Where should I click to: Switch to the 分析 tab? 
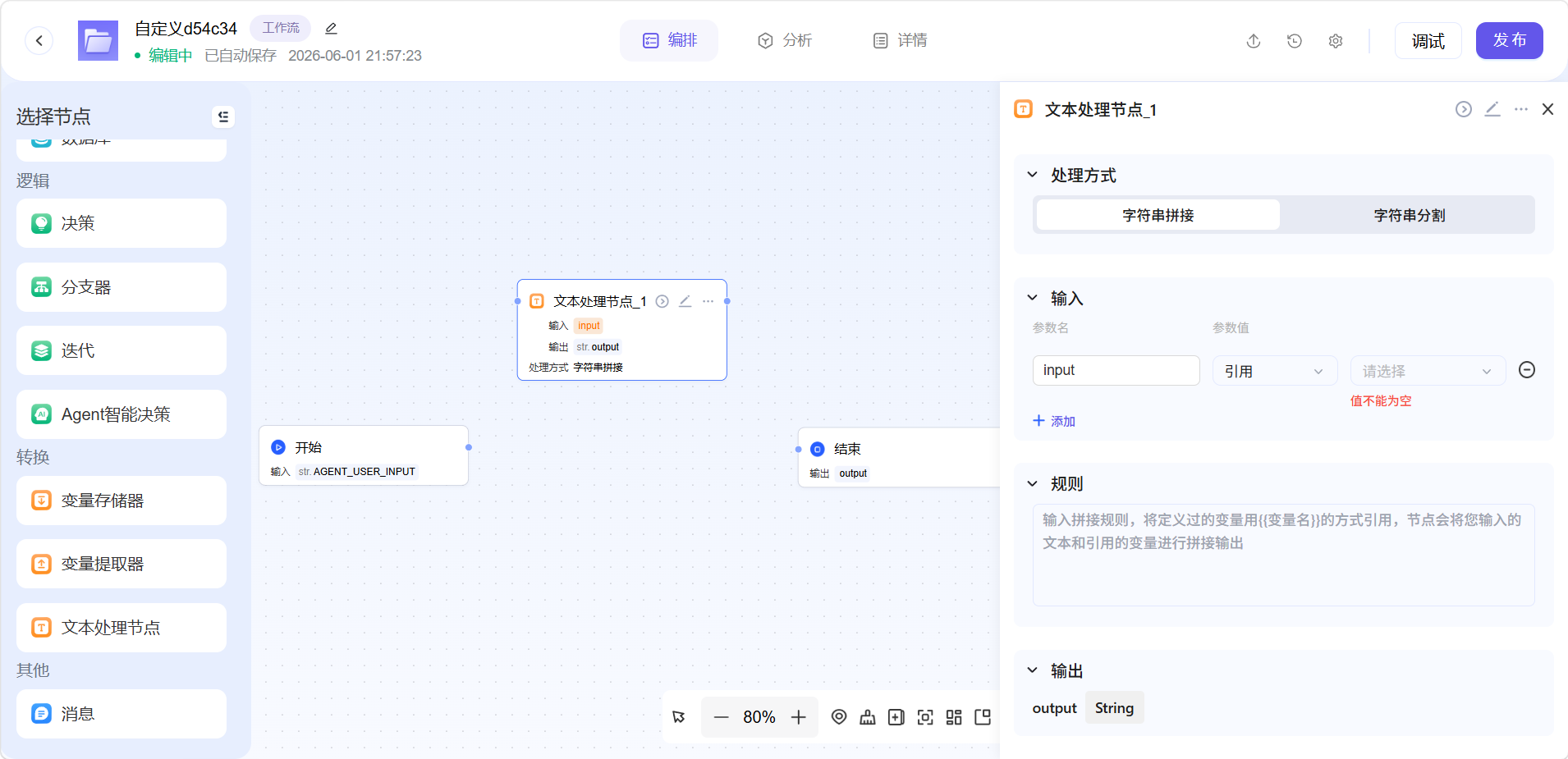click(x=784, y=40)
